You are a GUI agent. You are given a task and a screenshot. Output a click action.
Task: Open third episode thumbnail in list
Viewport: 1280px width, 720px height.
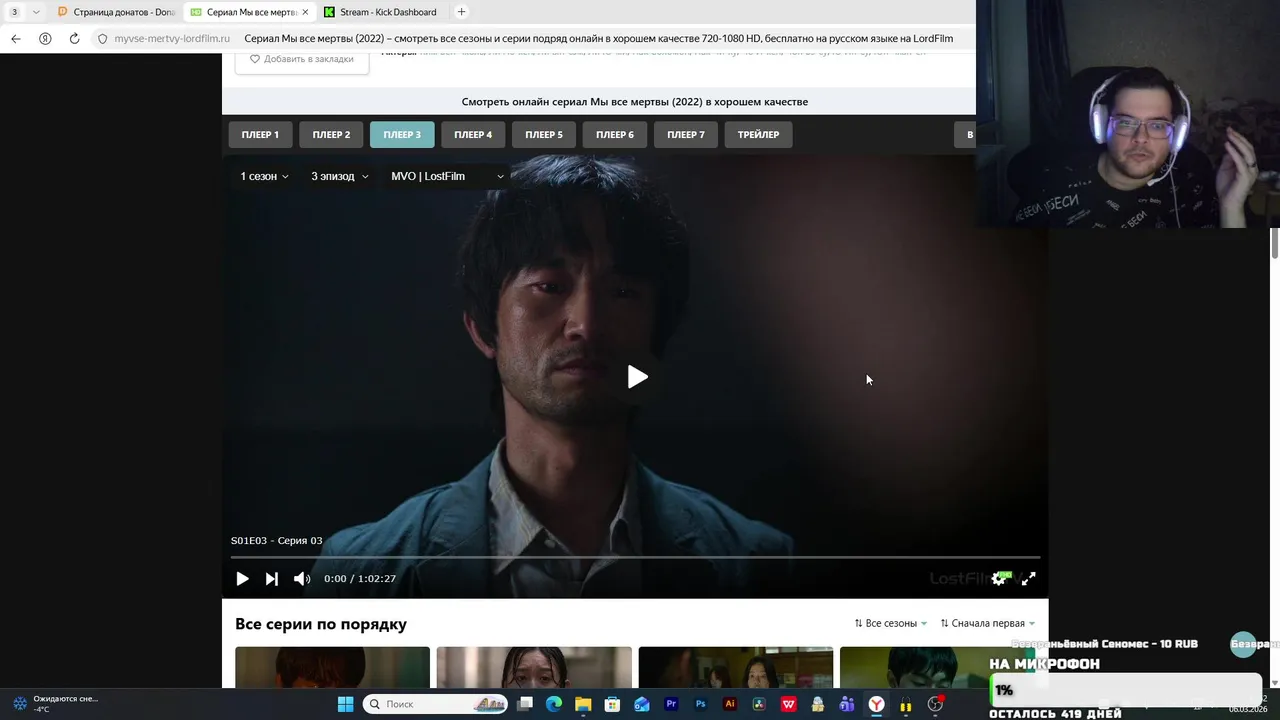click(x=736, y=667)
